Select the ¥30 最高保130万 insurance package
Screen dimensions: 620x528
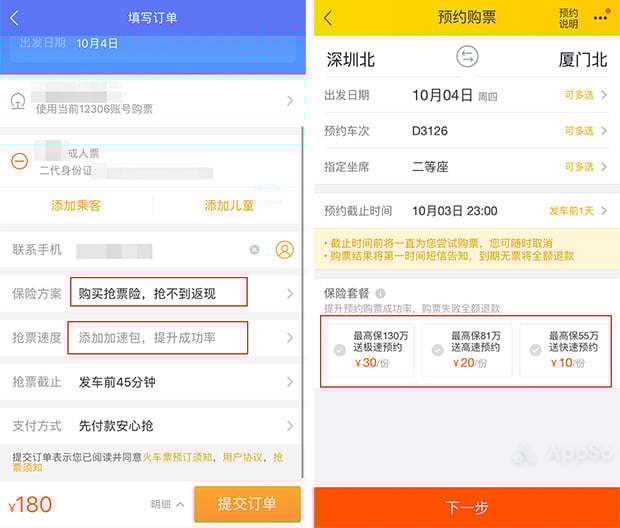[370, 350]
